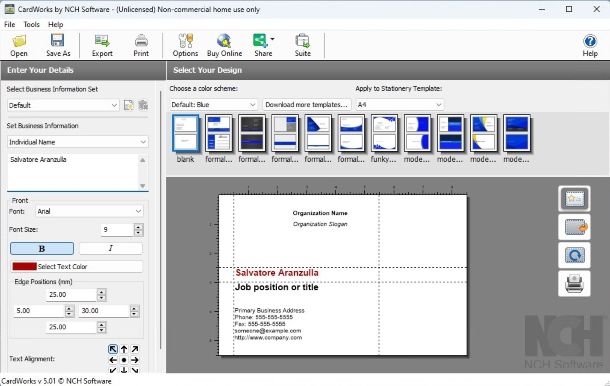Click someone@example.com on the card

tap(268, 331)
